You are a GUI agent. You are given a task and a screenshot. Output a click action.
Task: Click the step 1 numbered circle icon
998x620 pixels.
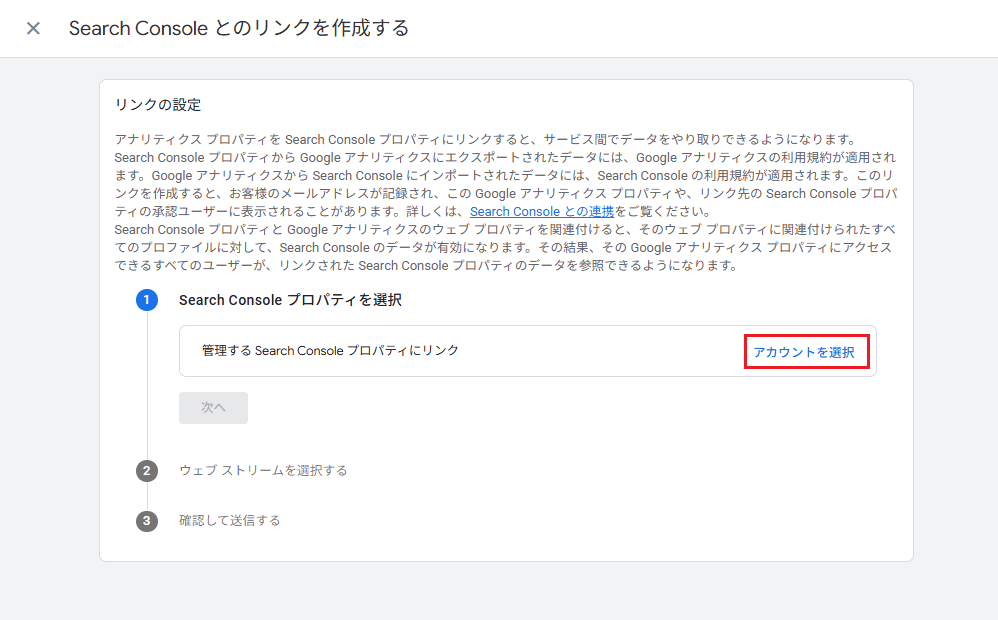pyautogui.click(x=147, y=300)
